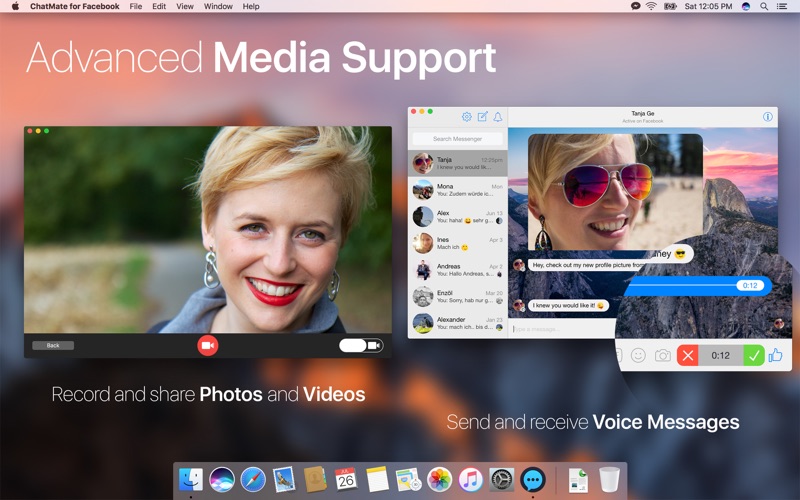This screenshot has width=800, height=500.
Task: Open ChatMate chat bubble in Dock
Action: pos(533,480)
